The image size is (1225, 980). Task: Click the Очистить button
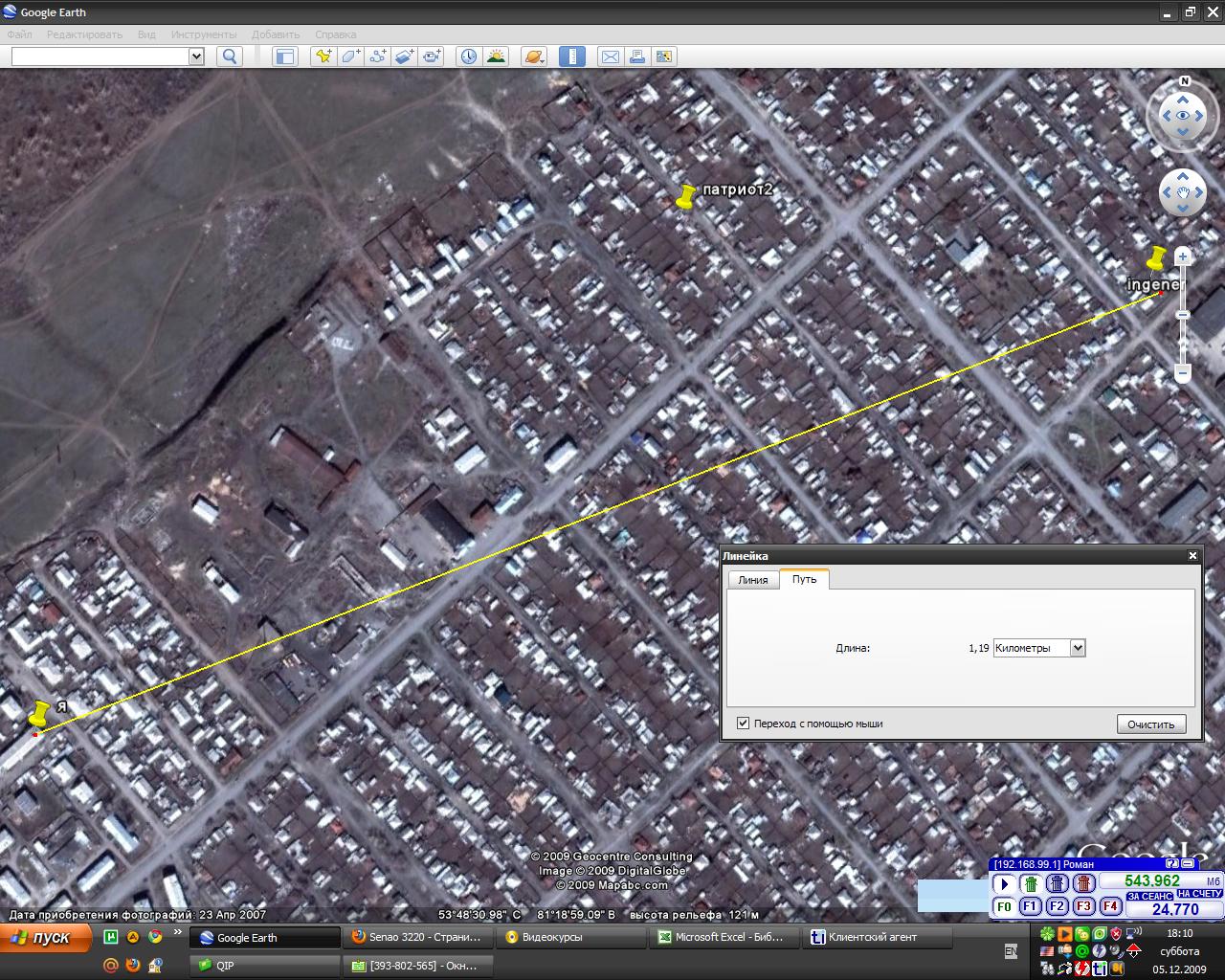(x=1151, y=724)
